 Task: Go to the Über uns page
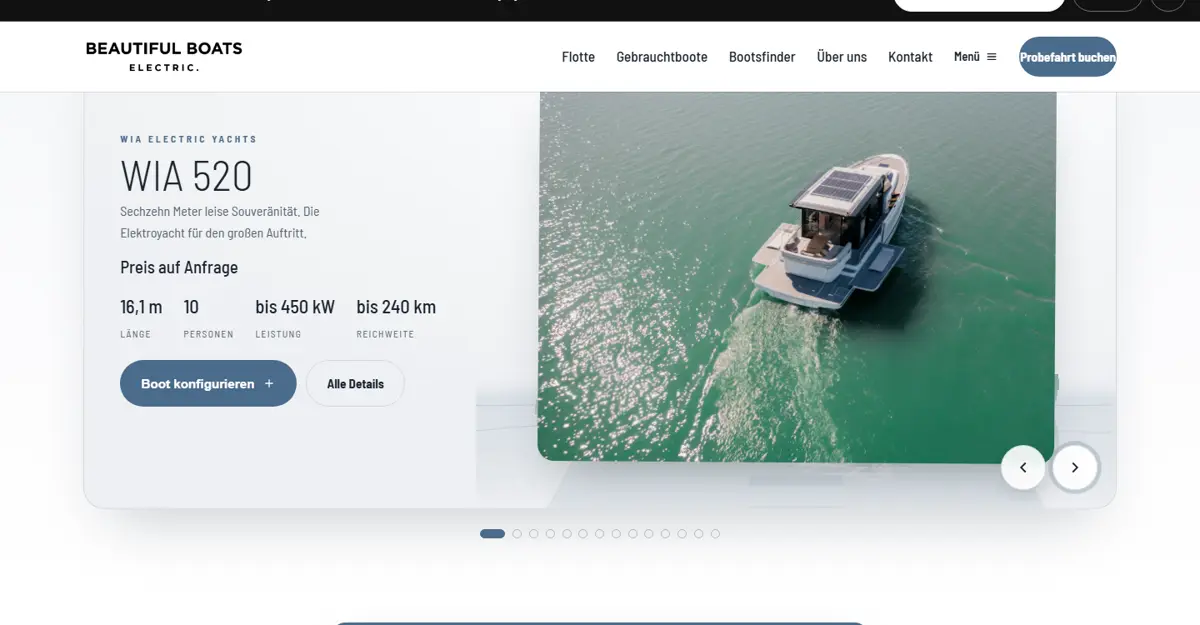click(842, 57)
